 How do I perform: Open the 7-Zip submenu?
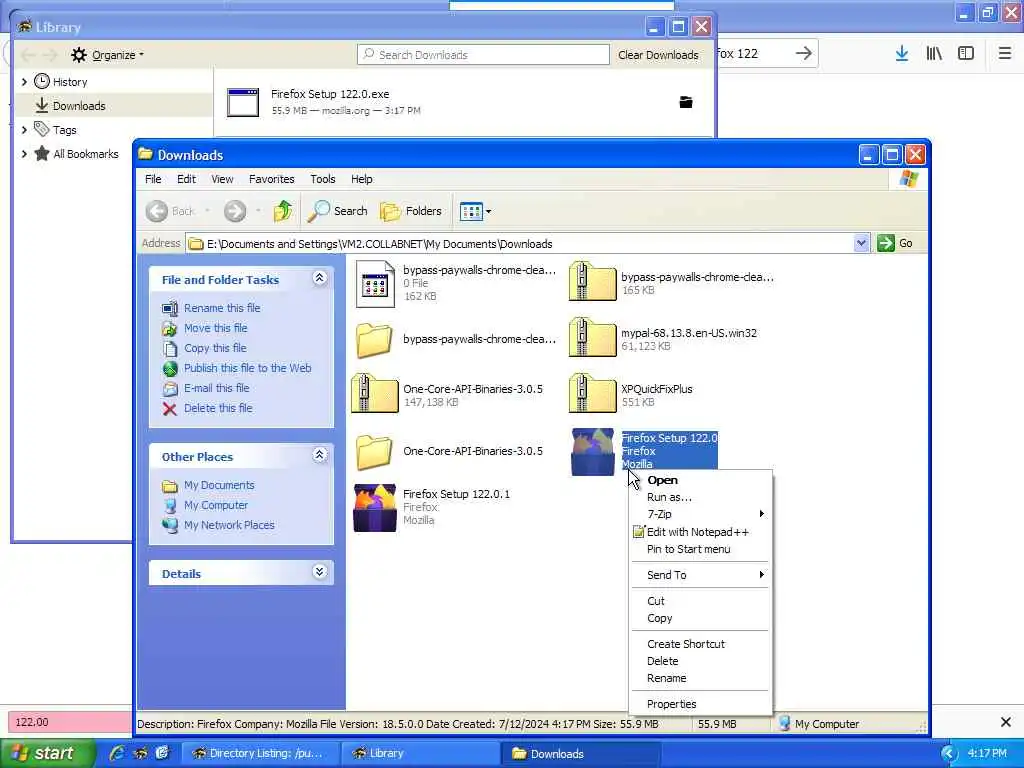[699, 514]
